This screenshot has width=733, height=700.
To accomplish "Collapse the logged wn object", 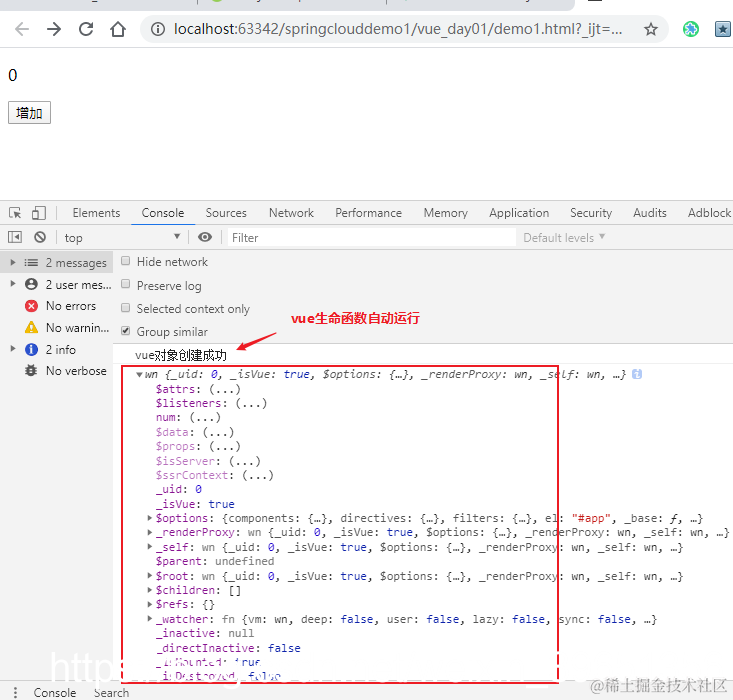I will [139, 375].
